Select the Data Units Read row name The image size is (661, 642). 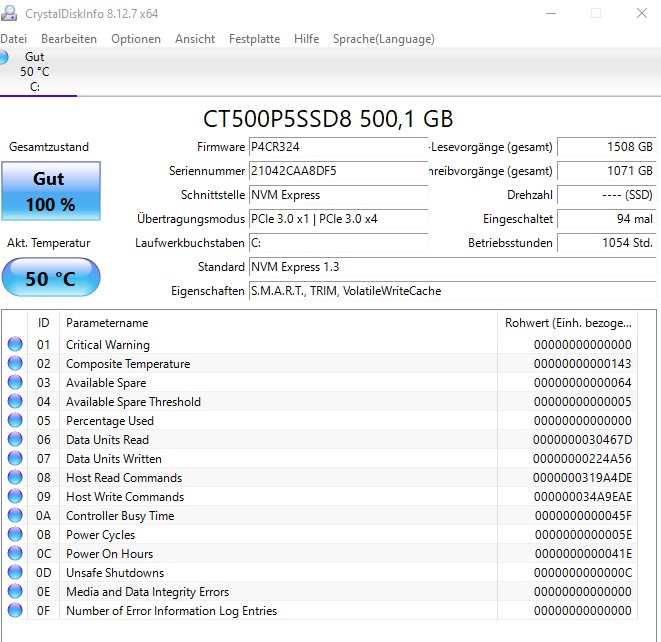click(x=107, y=440)
